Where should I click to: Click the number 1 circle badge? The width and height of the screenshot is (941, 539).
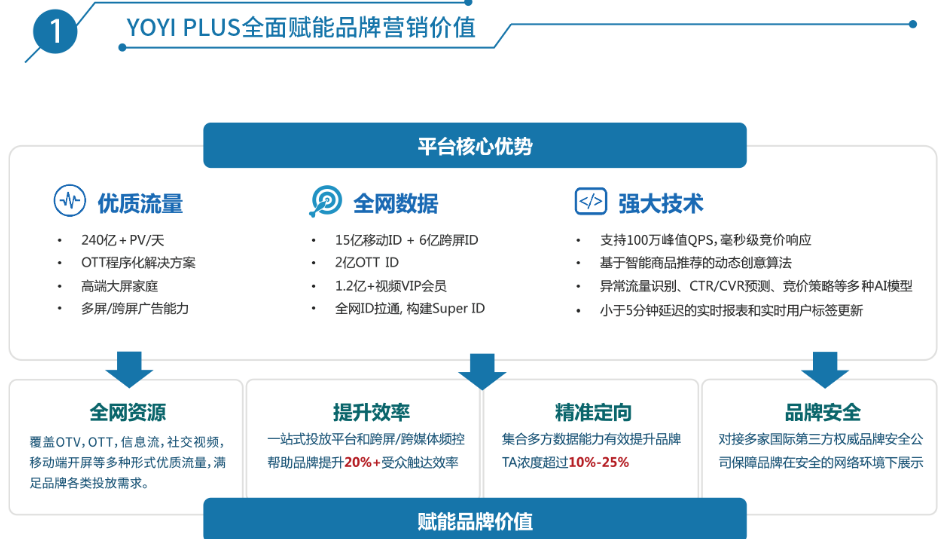pyautogui.click(x=55, y=31)
